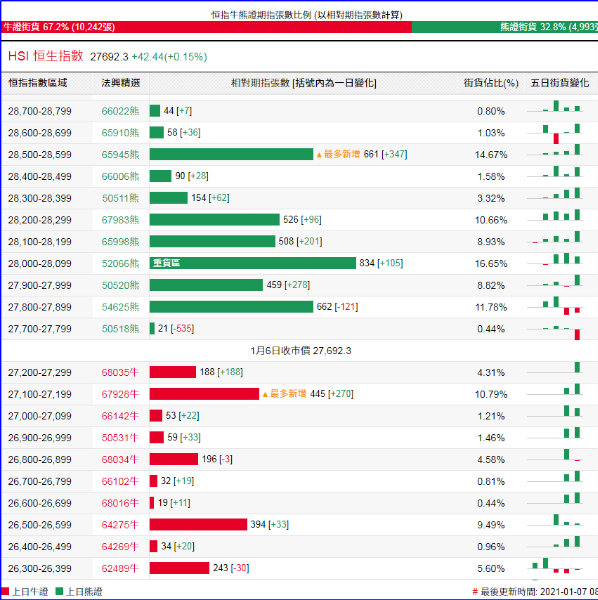598x600 pixels.
Task: Click the 最後更新時間 timestamp
Action: click(x=535, y=592)
